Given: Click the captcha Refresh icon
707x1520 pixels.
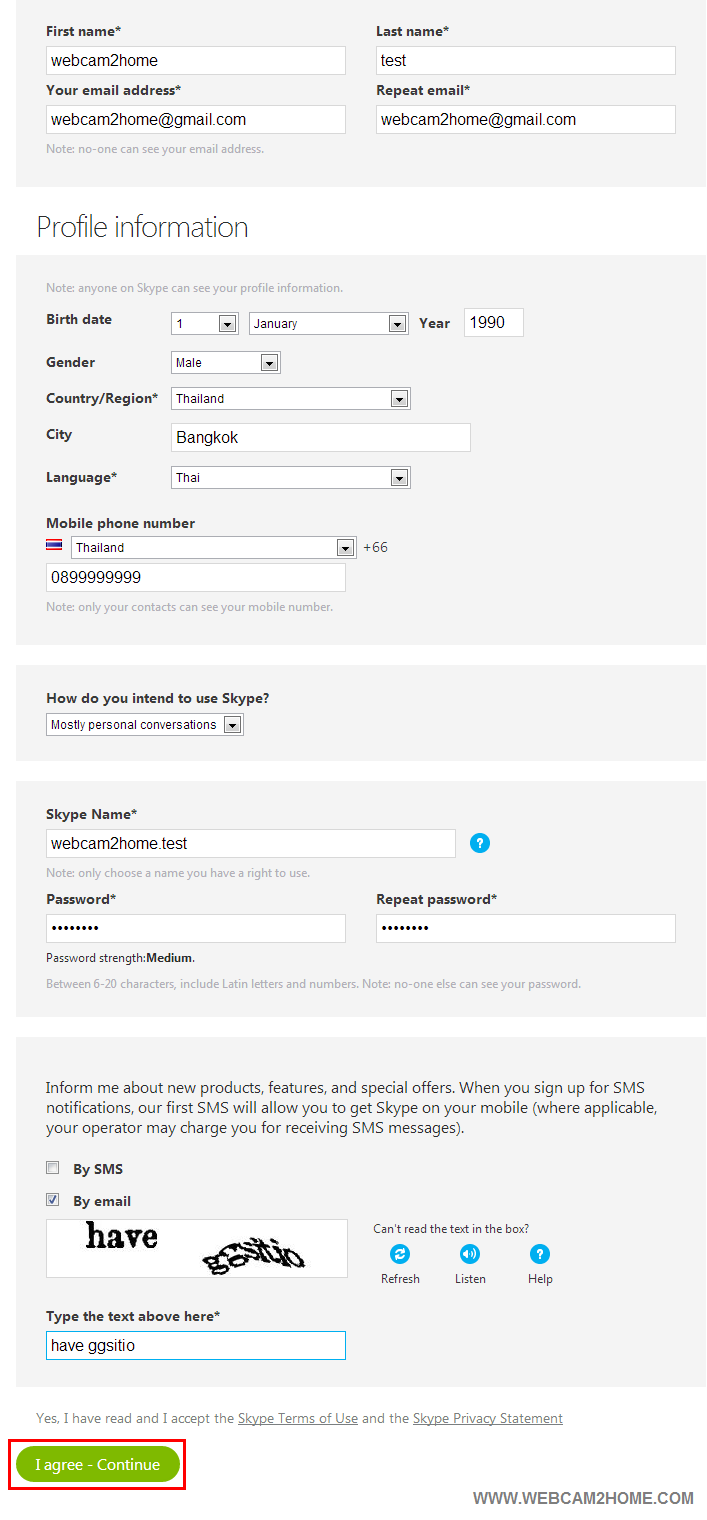Looking at the screenshot, I should click(400, 1254).
